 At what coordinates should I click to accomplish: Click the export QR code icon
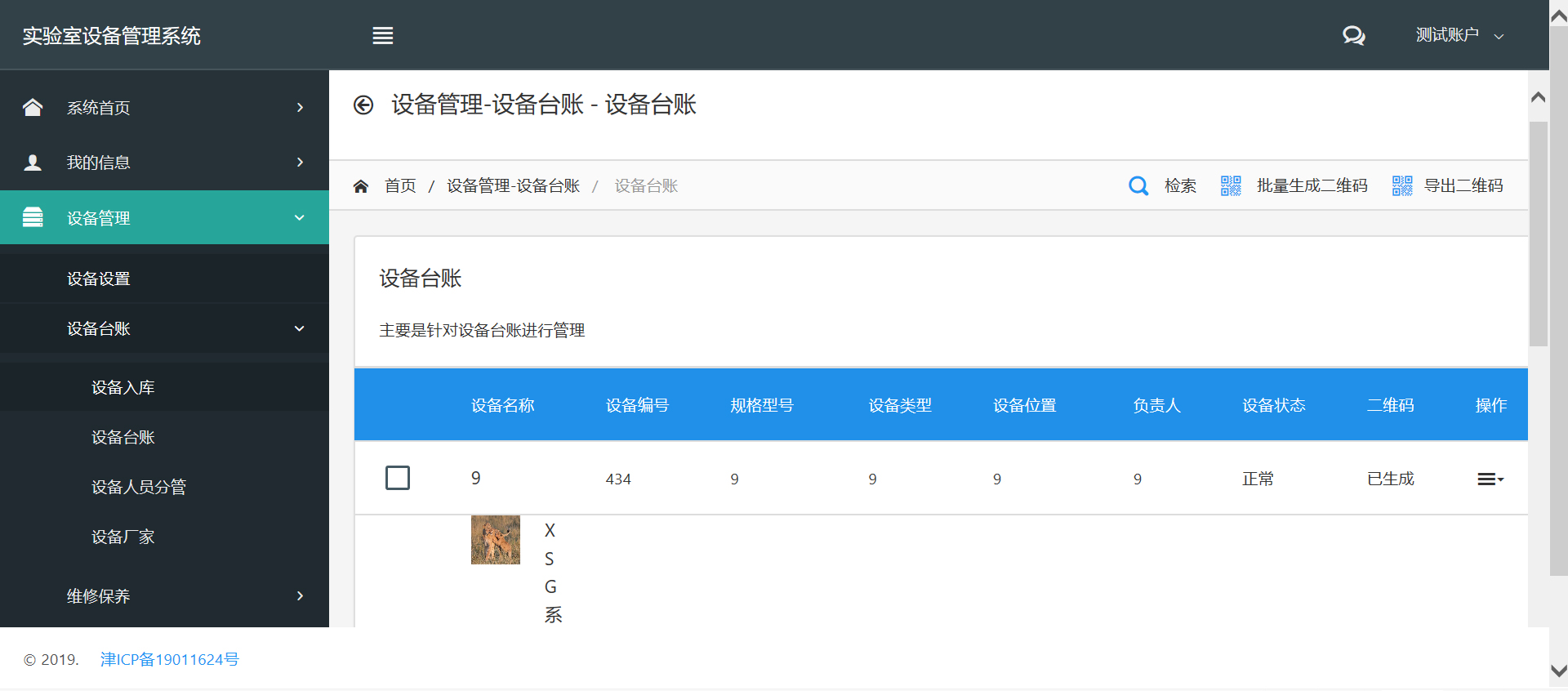1401,186
